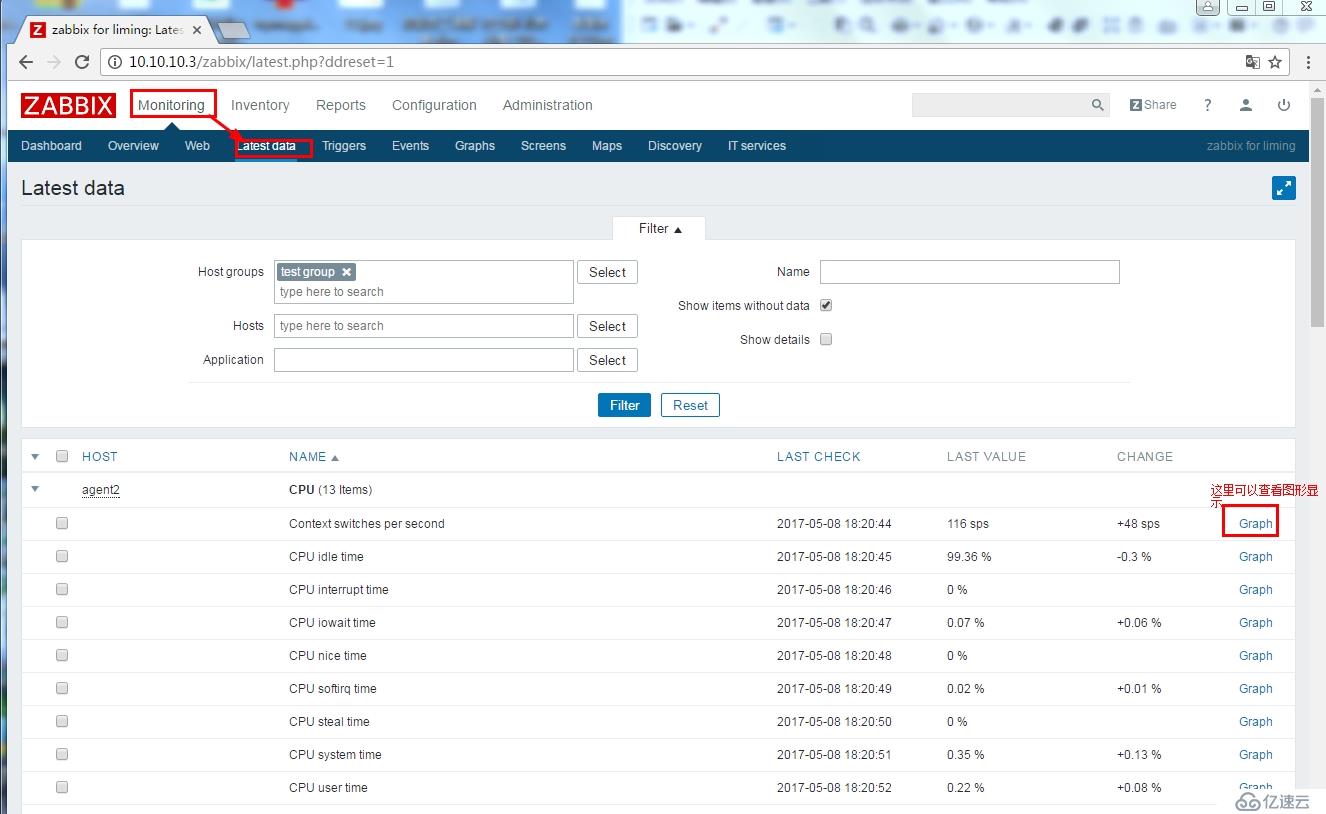
Task: Go to the Triggers submenu
Action: pos(344,146)
